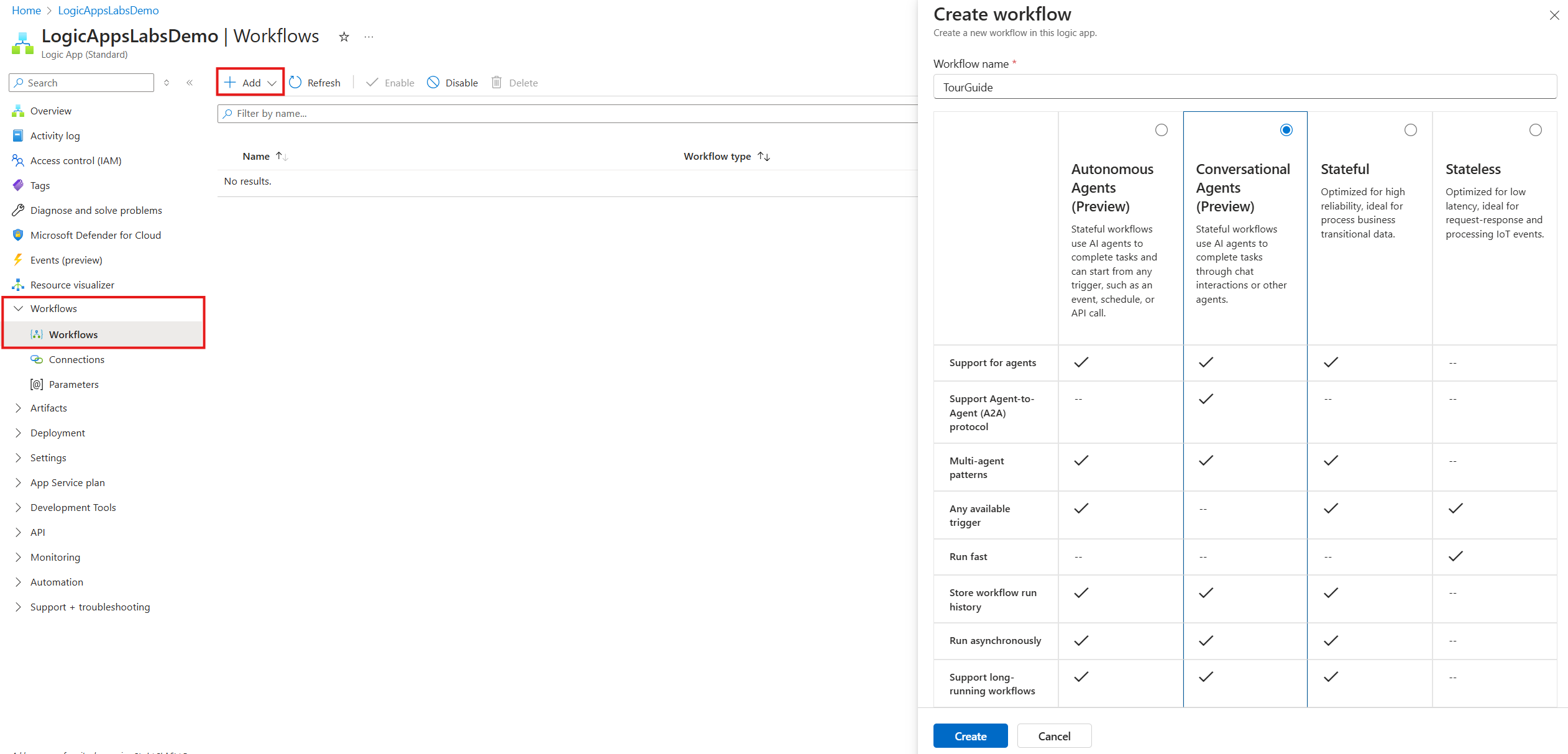The image size is (1568, 754).
Task: Select the Stateless workflow radio button
Action: 1536,130
